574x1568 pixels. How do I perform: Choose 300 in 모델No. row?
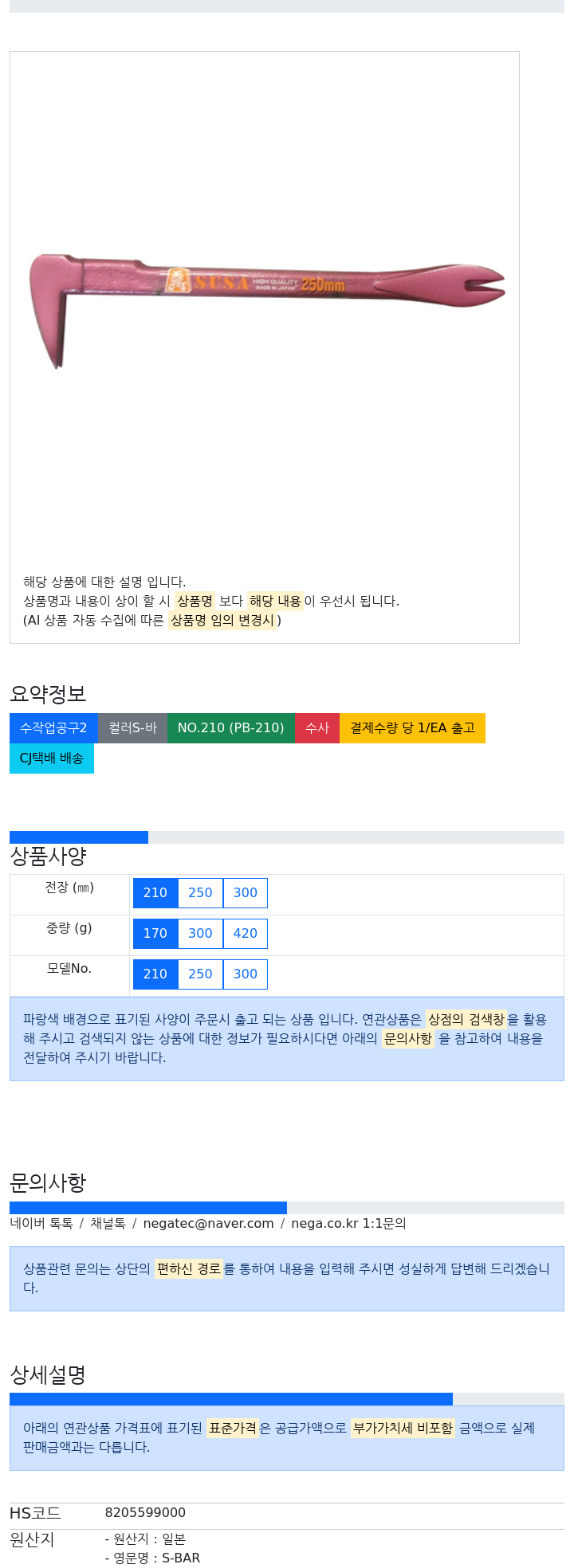[246, 974]
